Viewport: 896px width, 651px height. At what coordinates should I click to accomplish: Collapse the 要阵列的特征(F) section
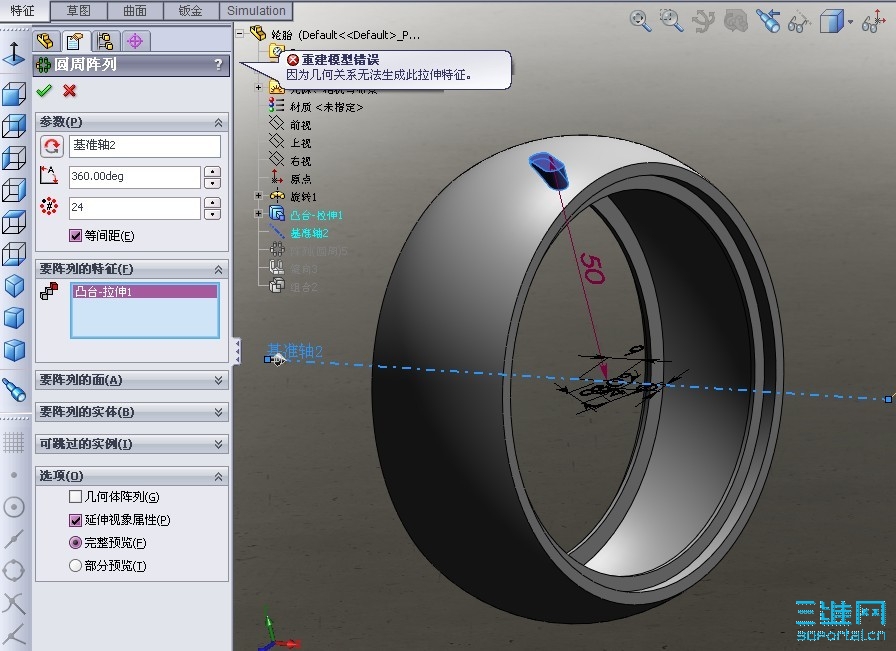218,269
